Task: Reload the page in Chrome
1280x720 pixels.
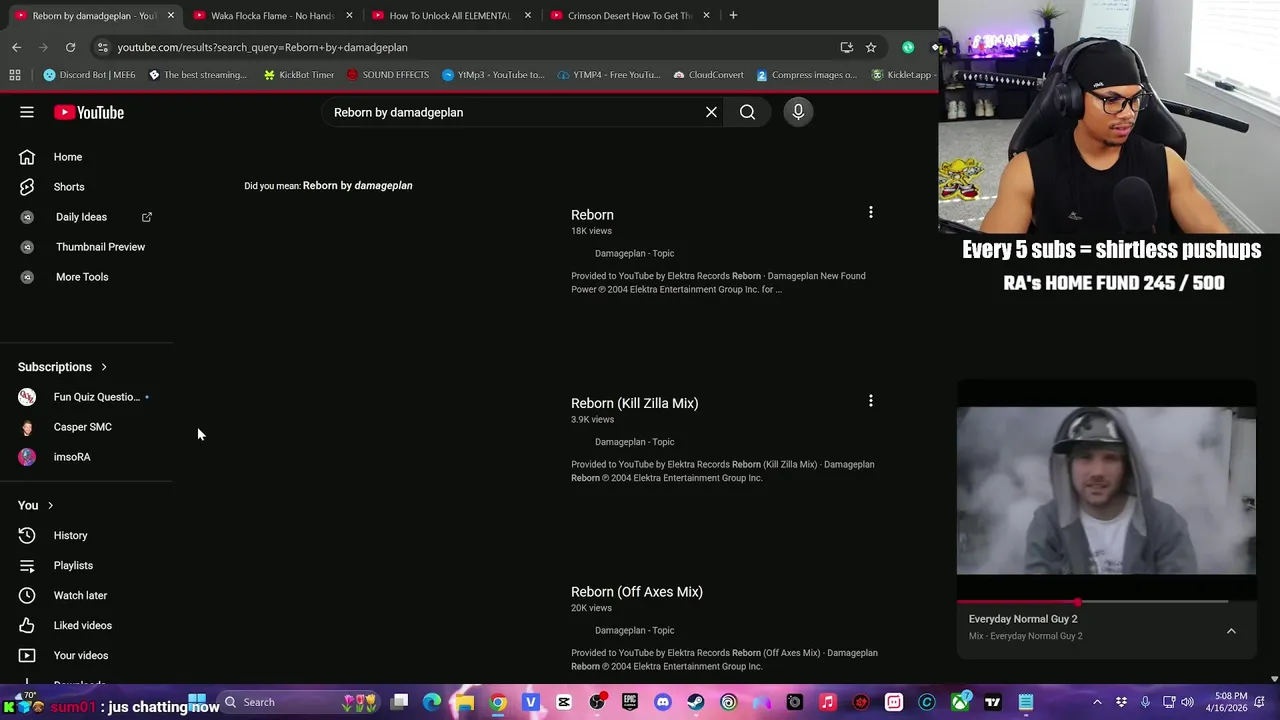Action: click(70, 47)
